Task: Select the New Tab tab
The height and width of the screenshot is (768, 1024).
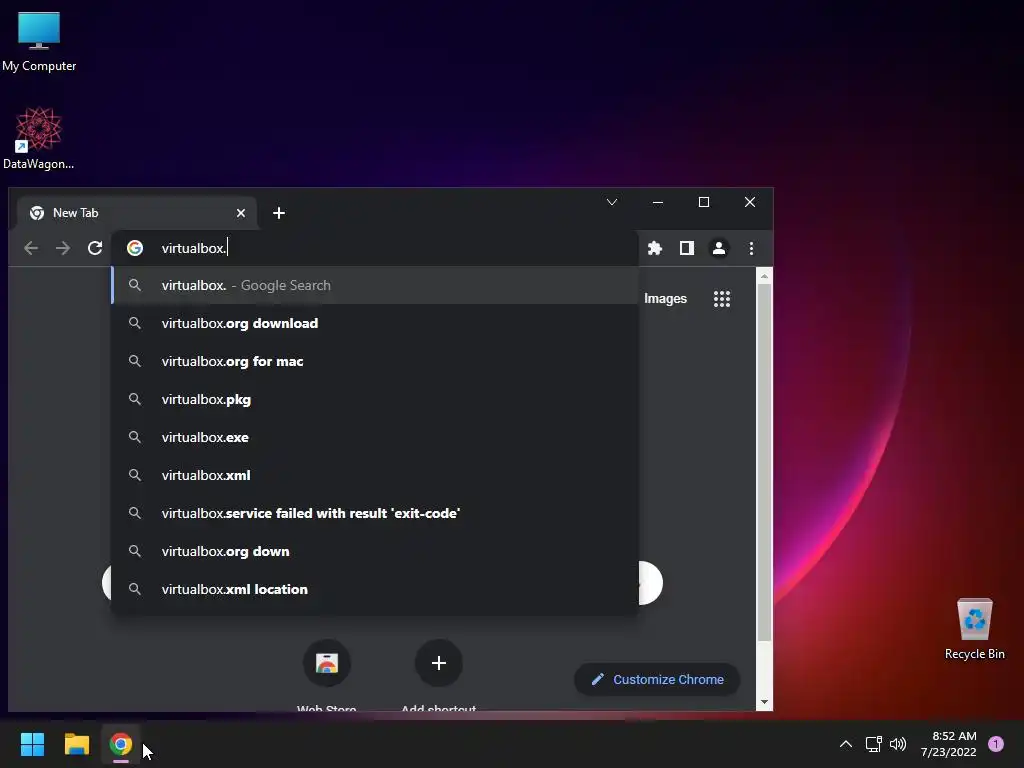Action: 136,213
